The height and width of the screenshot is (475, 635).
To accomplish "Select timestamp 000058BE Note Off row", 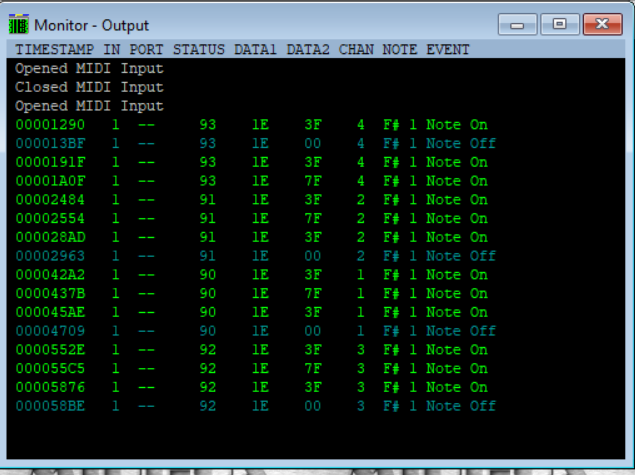I will [x=256, y=406].
